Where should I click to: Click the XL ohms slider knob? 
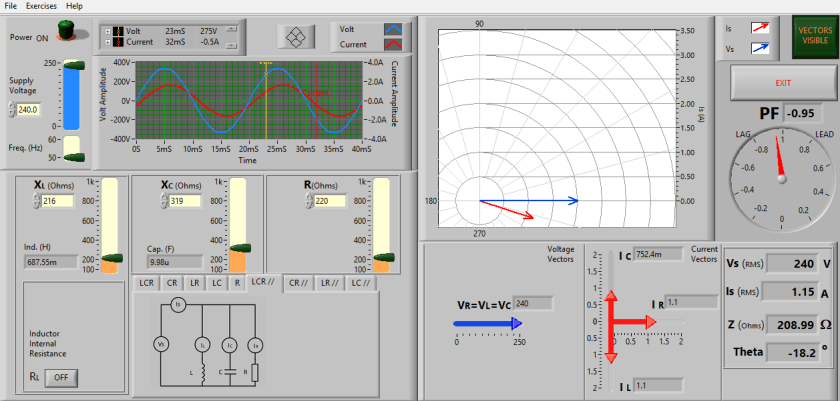(112, 258)
